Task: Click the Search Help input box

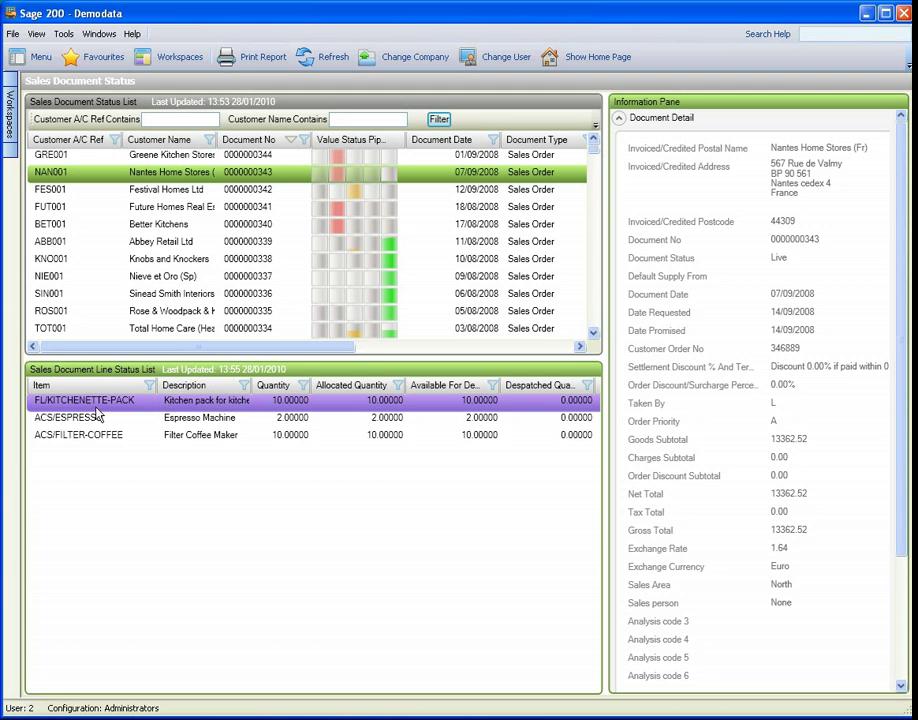Action: (855, 34)
